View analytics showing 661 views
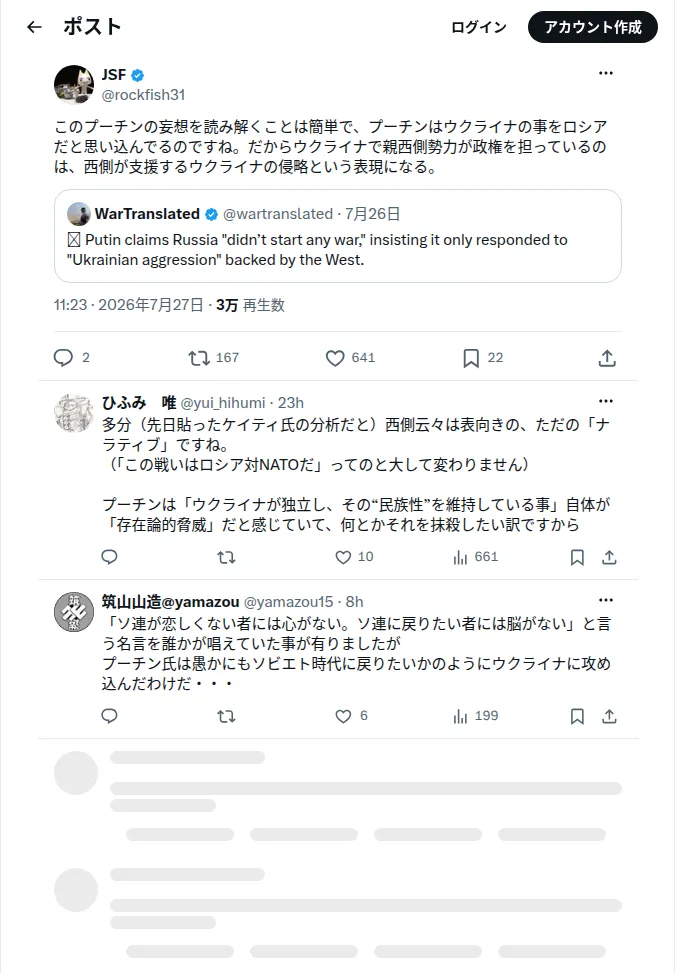Viewport: 675px width, 973px height. click(475, 557)
